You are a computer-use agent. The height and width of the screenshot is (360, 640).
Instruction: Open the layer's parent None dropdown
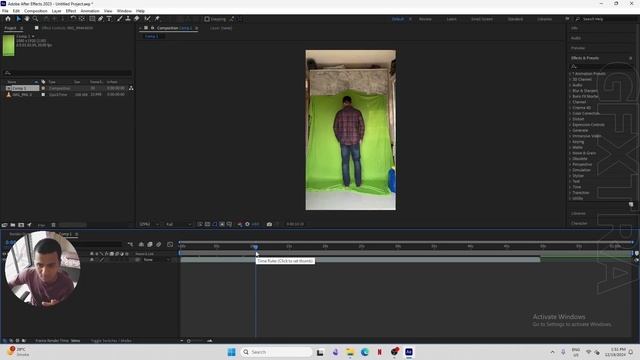tap(156, 260)
